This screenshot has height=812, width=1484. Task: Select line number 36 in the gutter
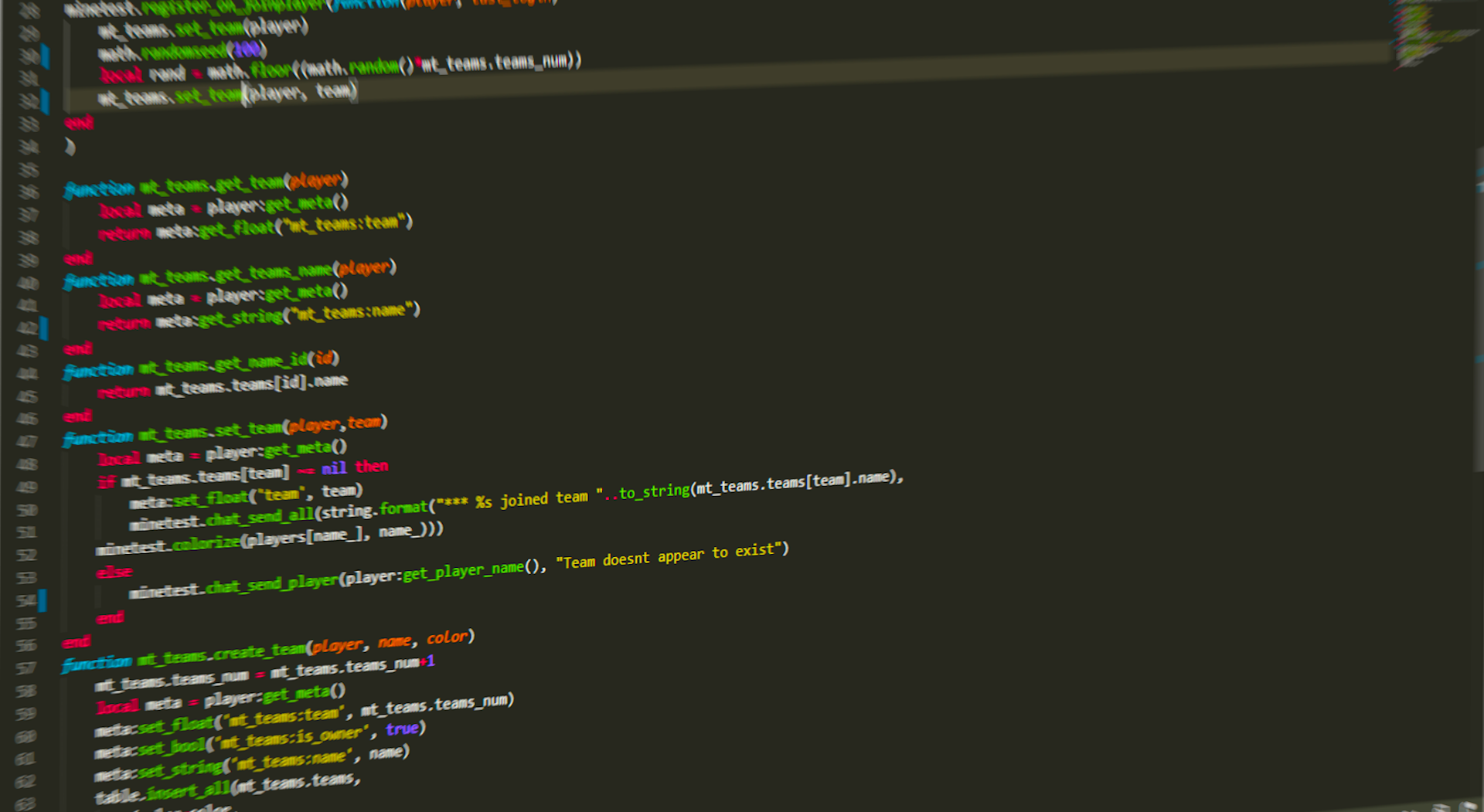coord(29,192)
